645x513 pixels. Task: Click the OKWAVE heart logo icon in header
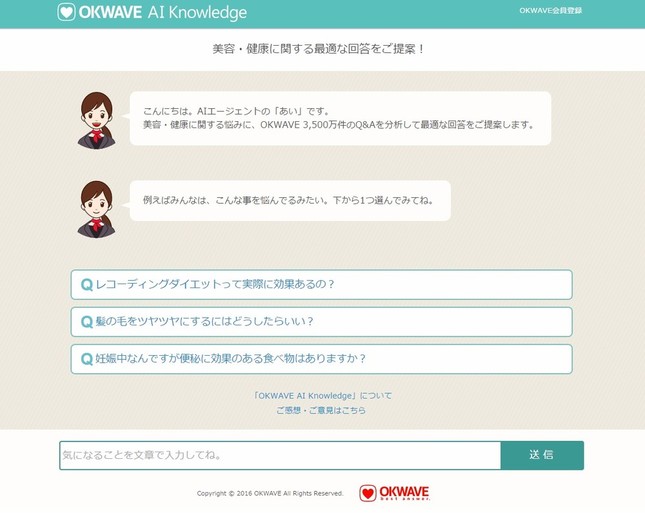point(66,12)
